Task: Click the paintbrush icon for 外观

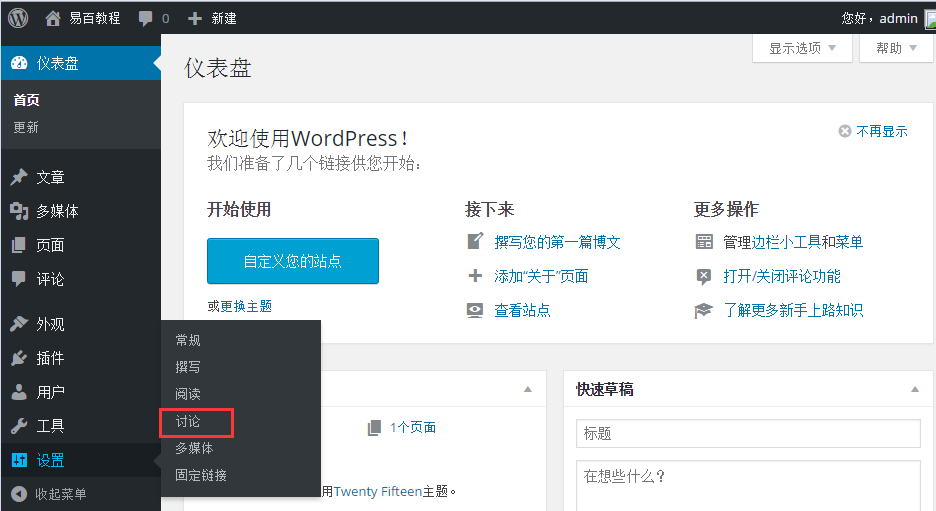Action: click(19, 324)
